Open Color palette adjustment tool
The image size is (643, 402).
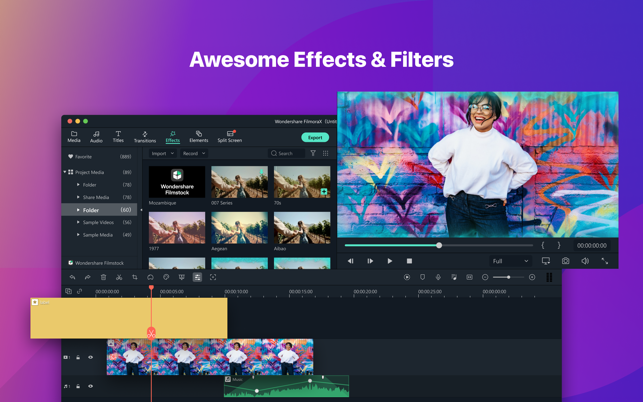[x=166, y=277]
